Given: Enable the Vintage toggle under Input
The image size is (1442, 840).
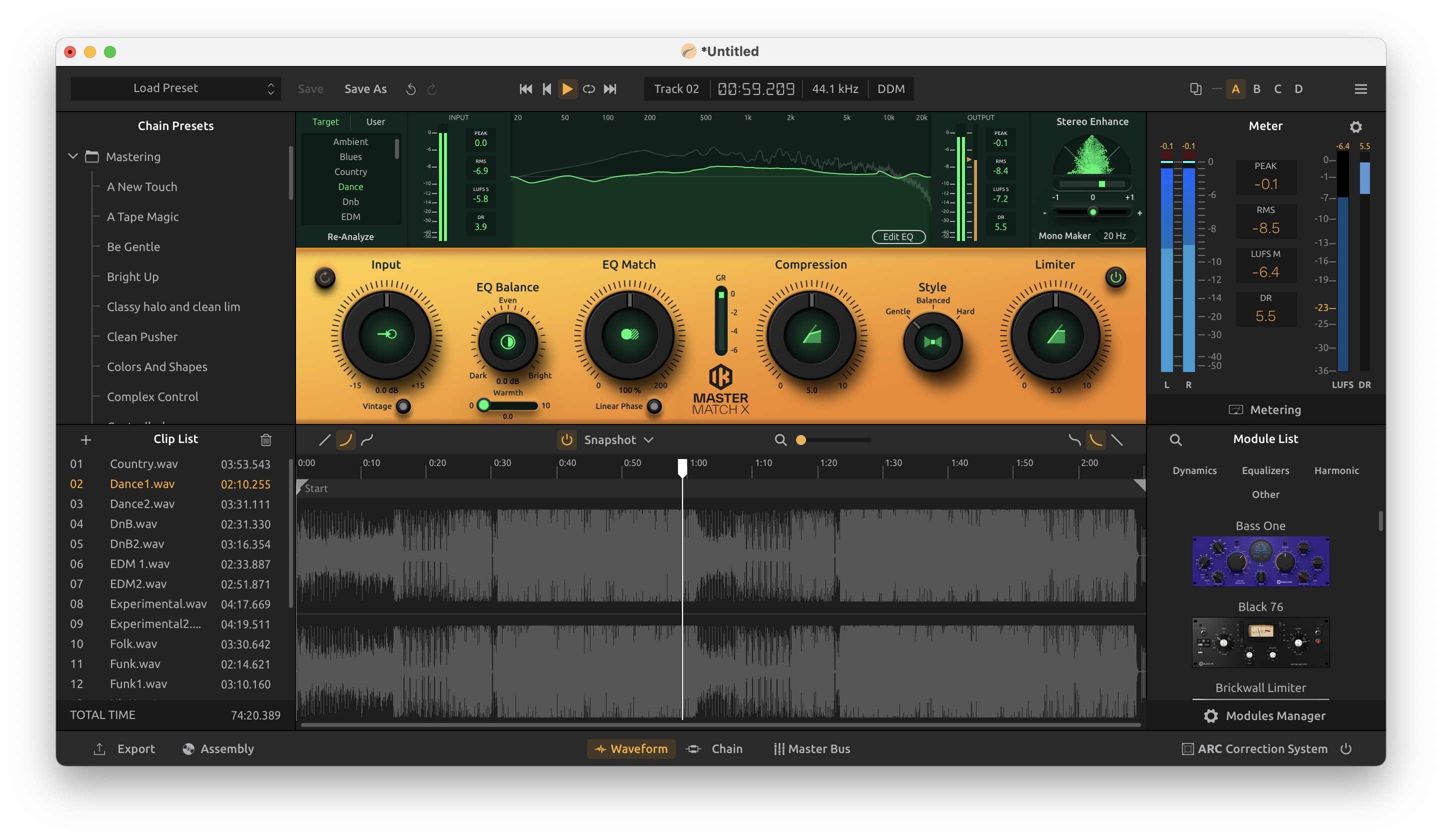Looking at the screenshot, I should pyautogui.click(x=403, y=406).
